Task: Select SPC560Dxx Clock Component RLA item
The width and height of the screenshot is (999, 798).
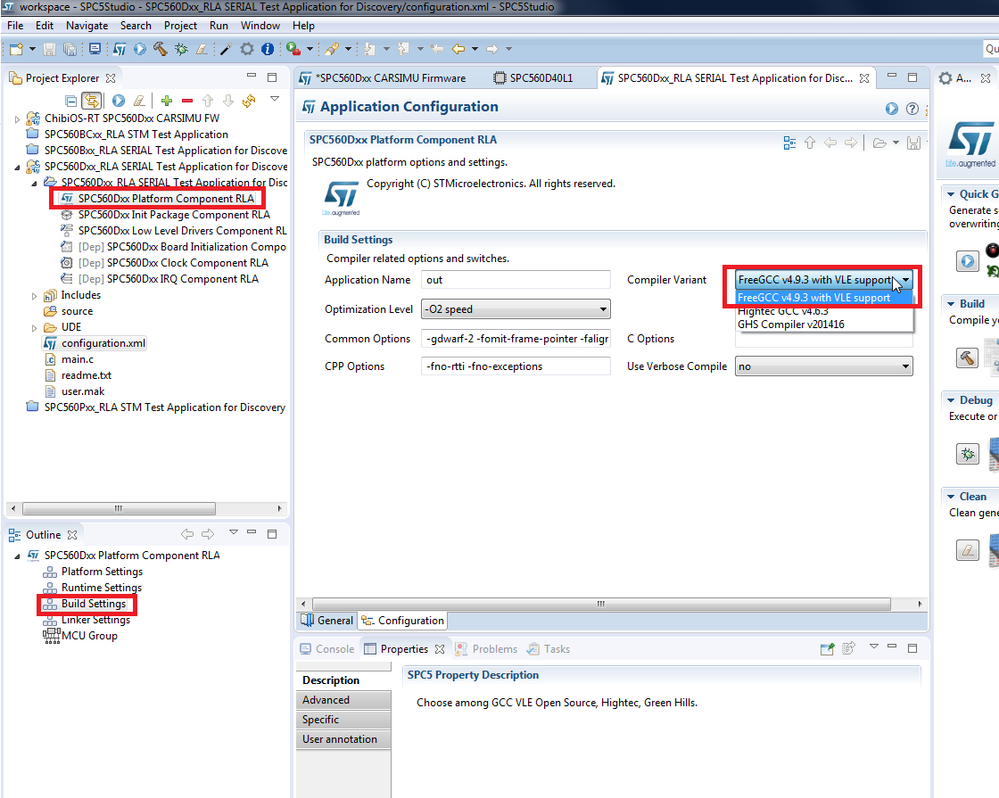Action: click(187, 263)
